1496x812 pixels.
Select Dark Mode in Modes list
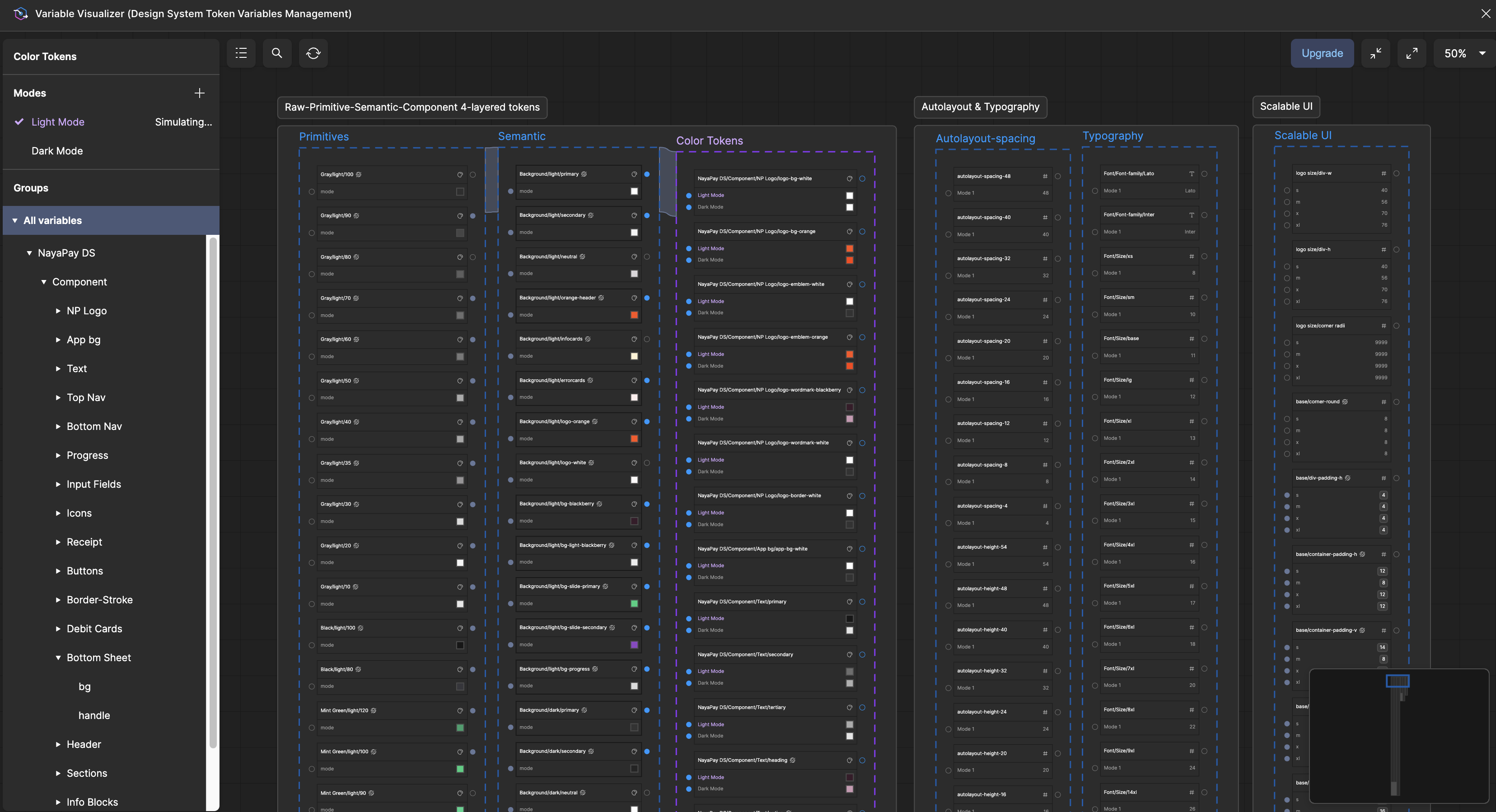[x=57, y=151]
